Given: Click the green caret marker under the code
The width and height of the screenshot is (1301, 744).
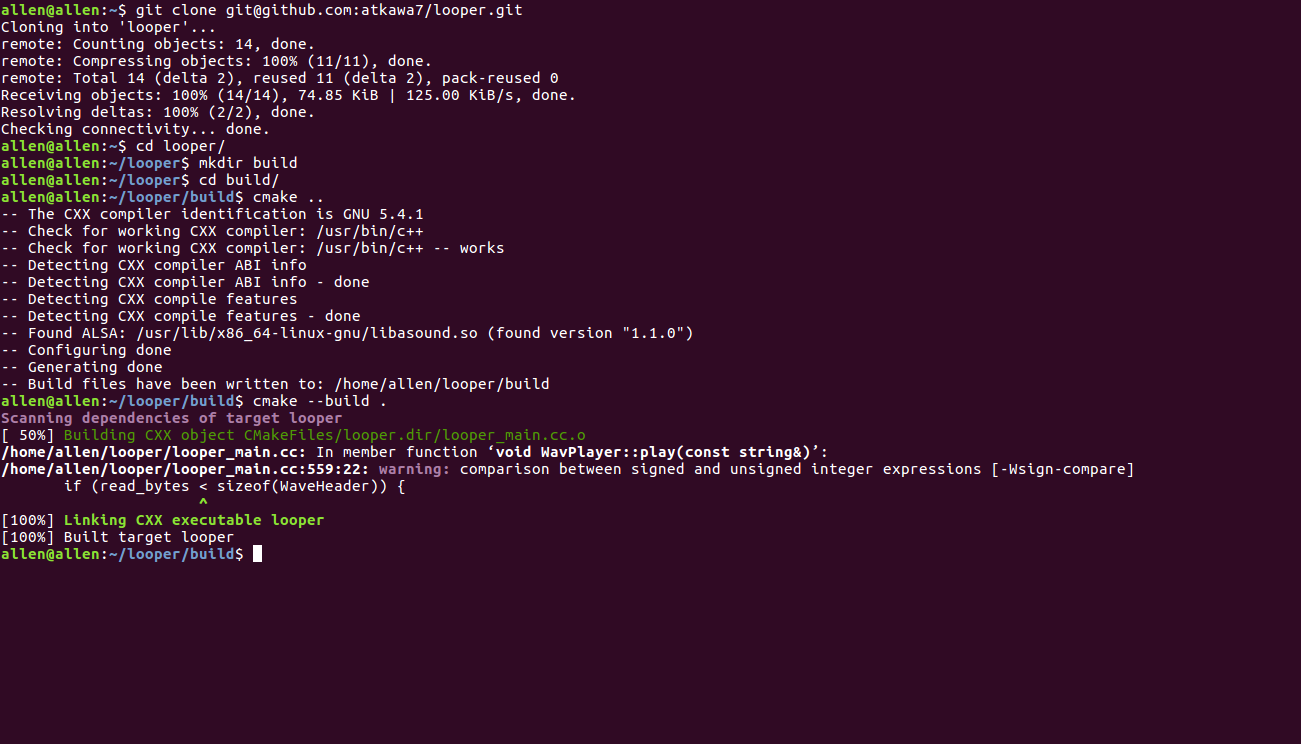Looking at the screenshot, I should click(x=203, y=503).
